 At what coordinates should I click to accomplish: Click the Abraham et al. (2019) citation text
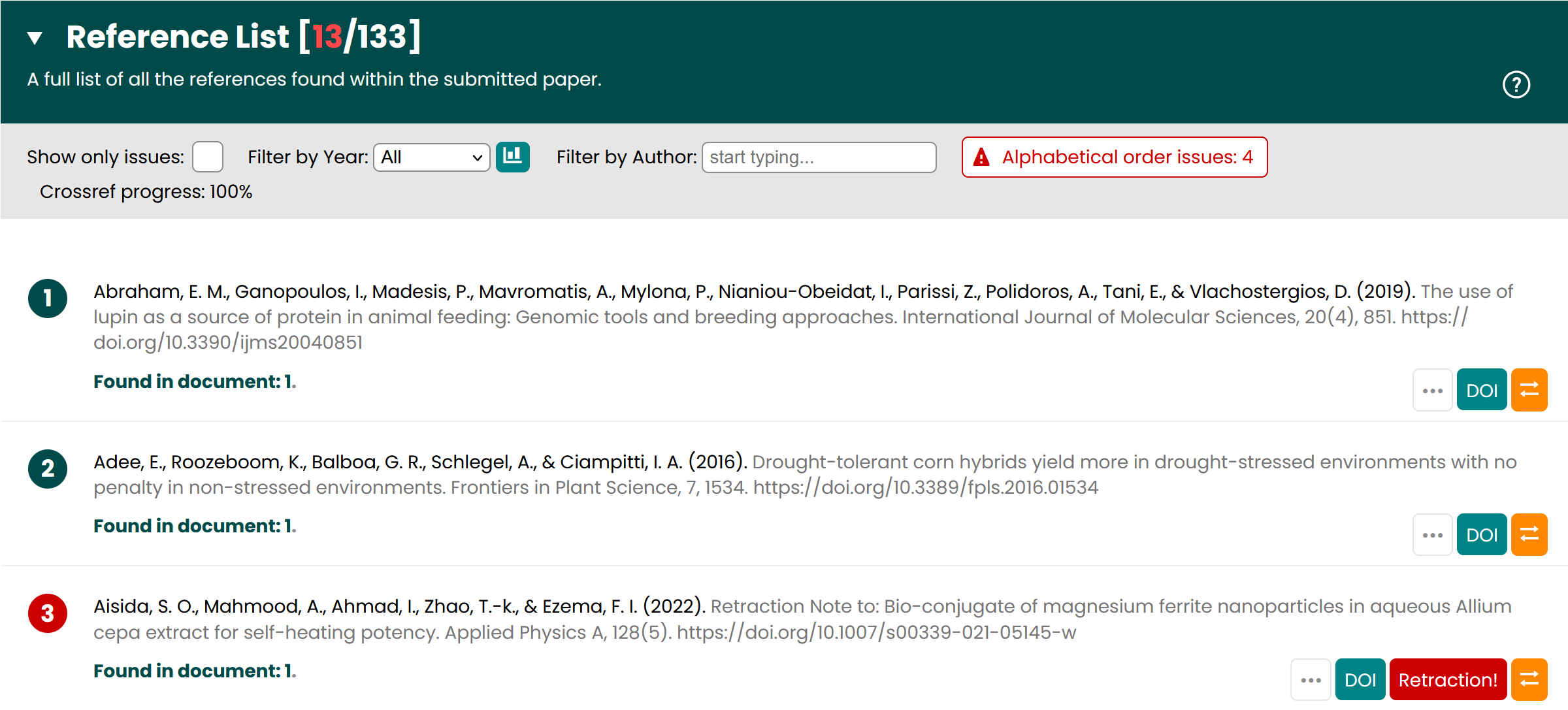click(803, 317)
